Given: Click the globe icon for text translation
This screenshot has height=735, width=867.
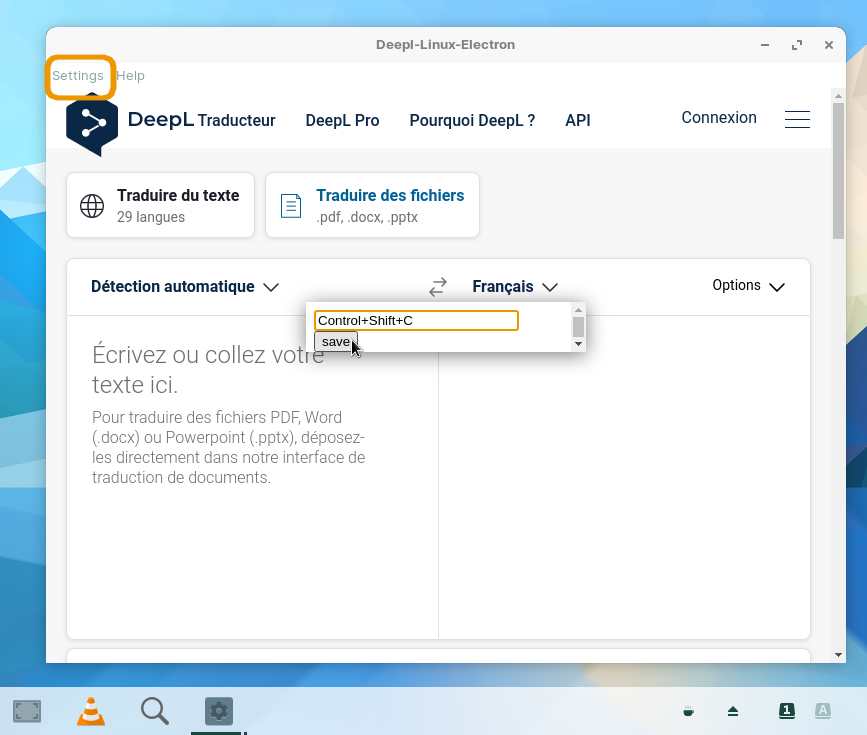Looking at the screenshot, I should (92, 206).
